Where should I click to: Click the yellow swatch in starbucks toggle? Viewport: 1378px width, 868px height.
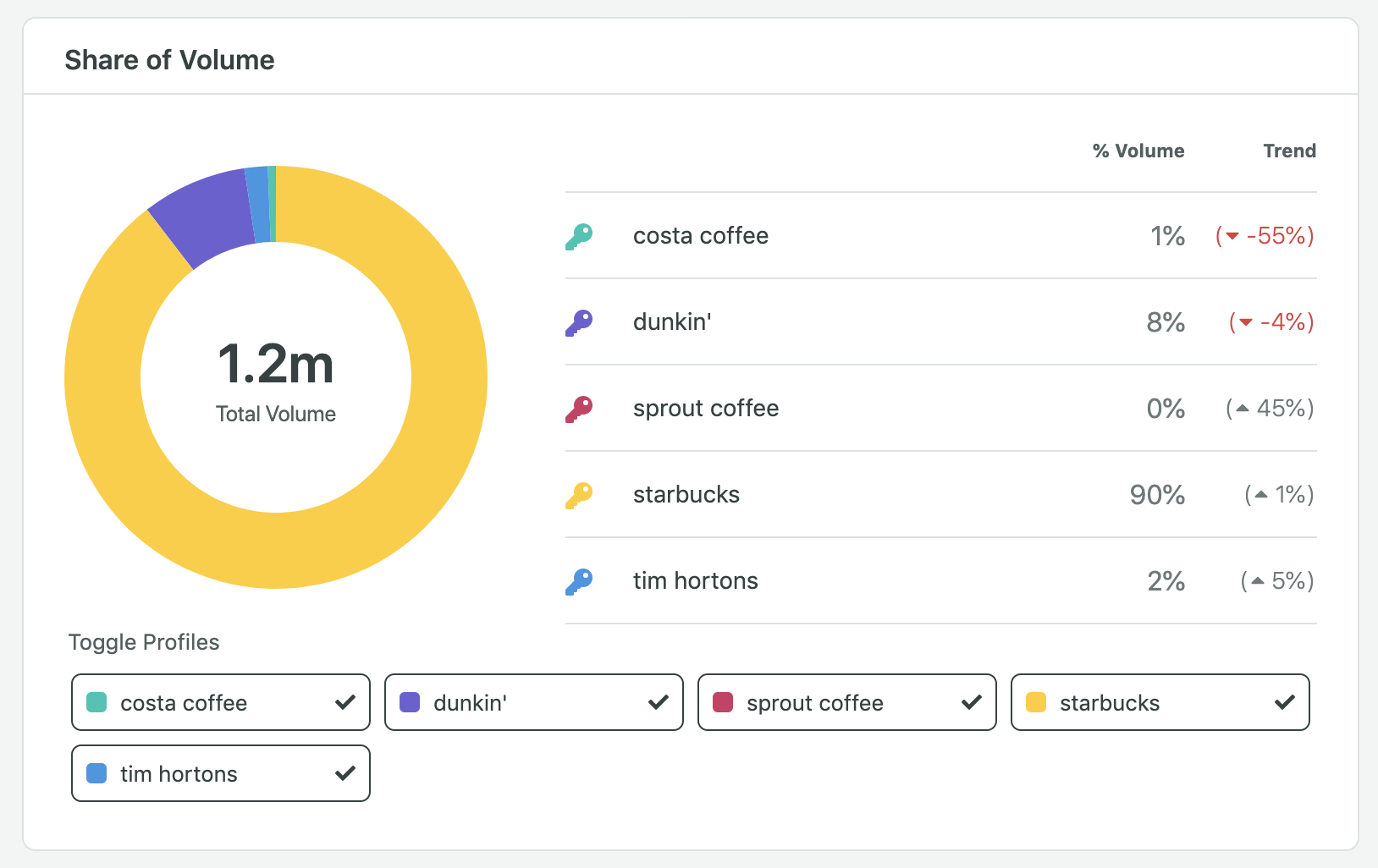pyautogui.click(x=1036, y=702)
